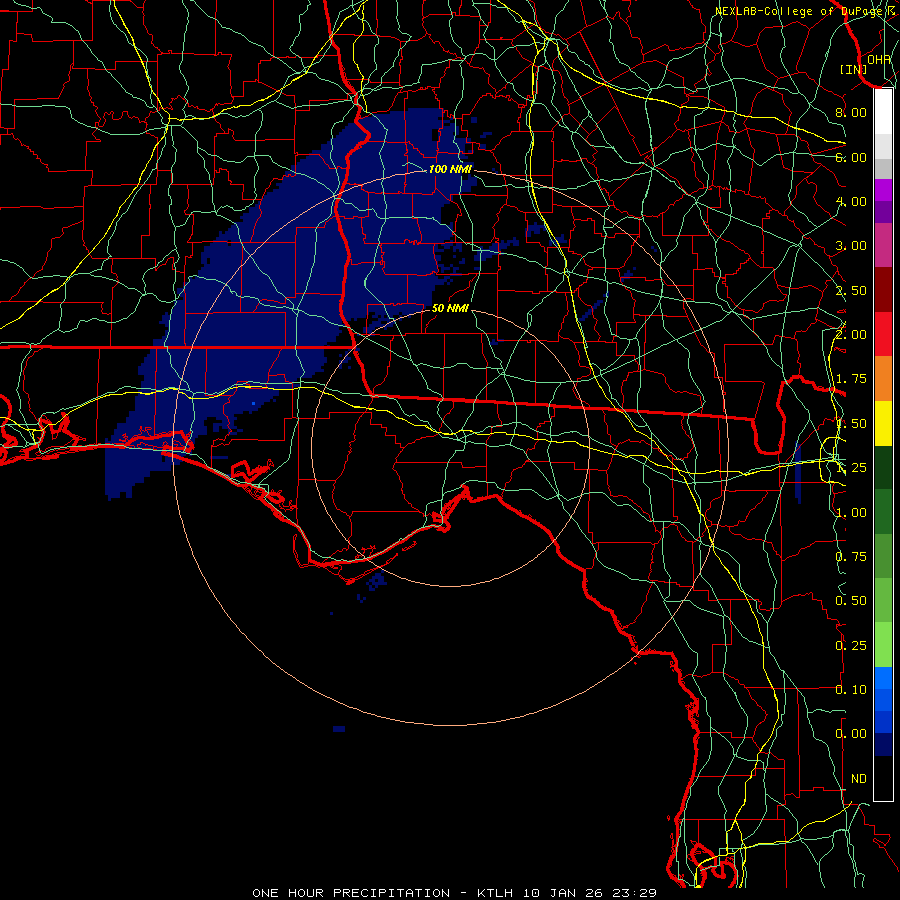Click the 0.75 legend value label
Screen dimensions: 900x900
click(x=851, y=557)
